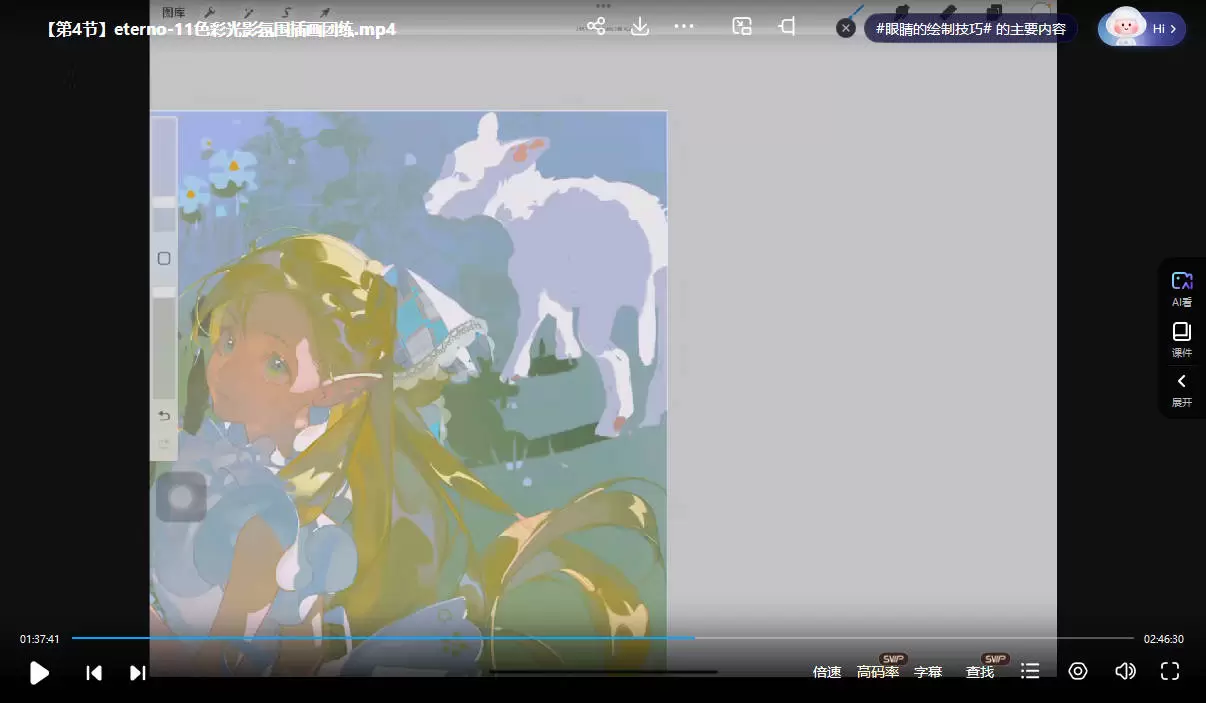
Task: Enter fullscreen mode
Action: (x=1170, y=671)
